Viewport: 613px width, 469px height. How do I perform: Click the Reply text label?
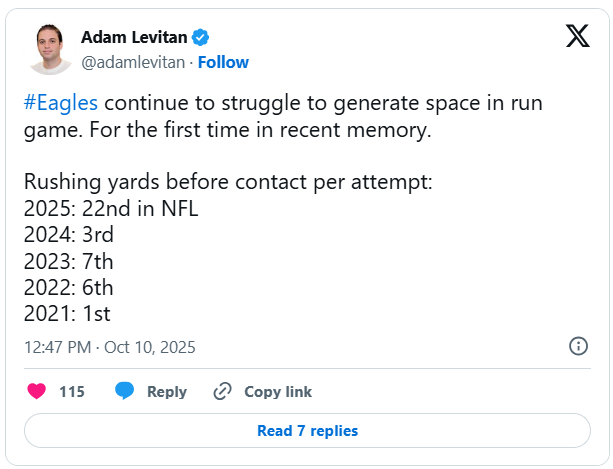point(167,392)
